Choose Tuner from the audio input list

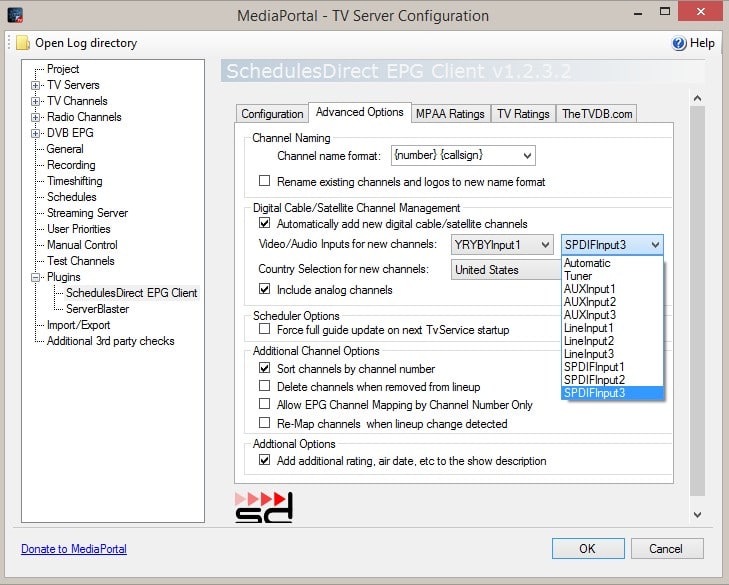[578, 276]
